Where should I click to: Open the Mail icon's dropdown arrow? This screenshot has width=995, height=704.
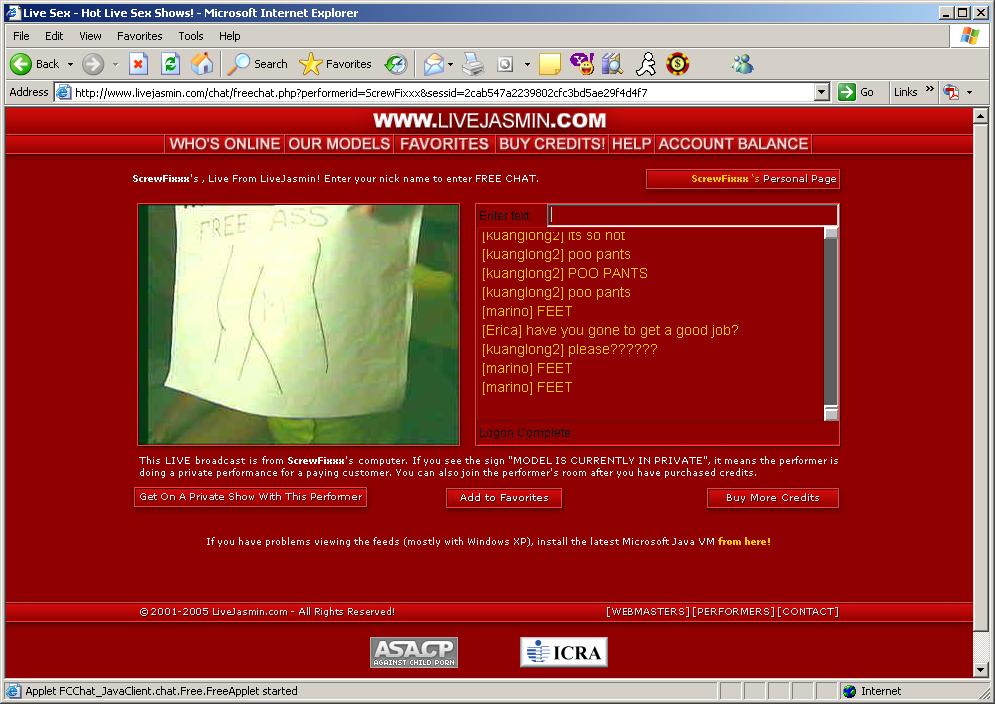click(450, 64)
